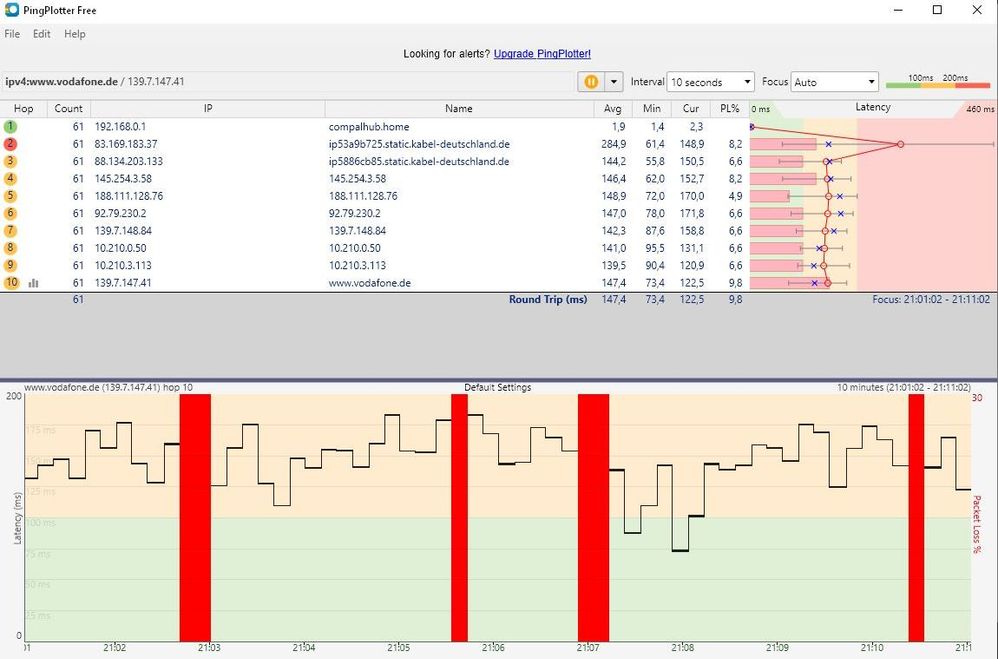Click the Latency graph column header
Screen dimensions: 998x659
click(x=873, y=108)
